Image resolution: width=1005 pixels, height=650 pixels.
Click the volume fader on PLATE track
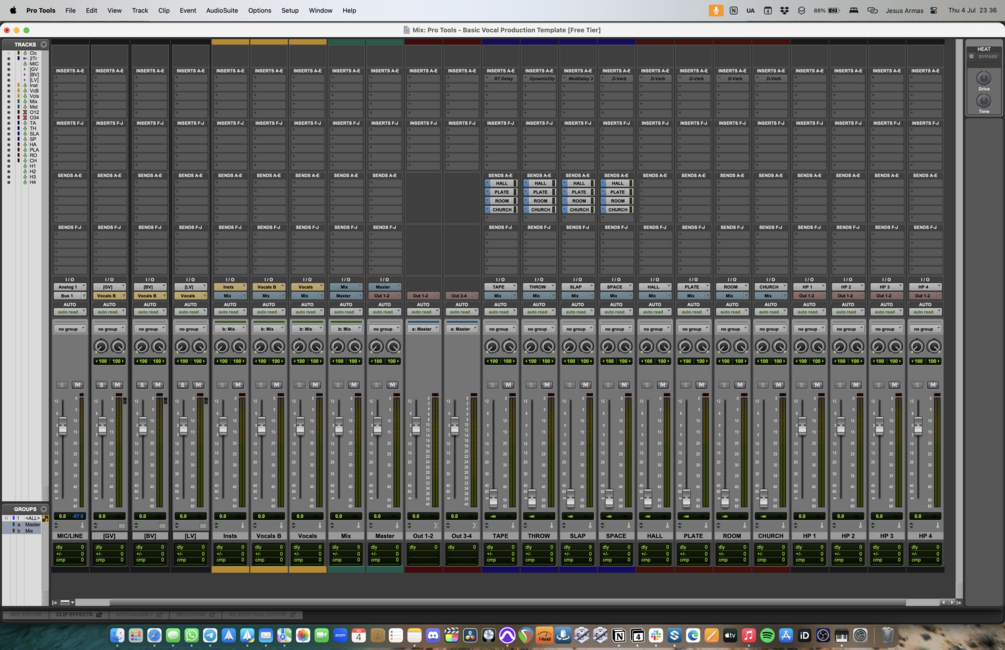[x=686, y=498]
